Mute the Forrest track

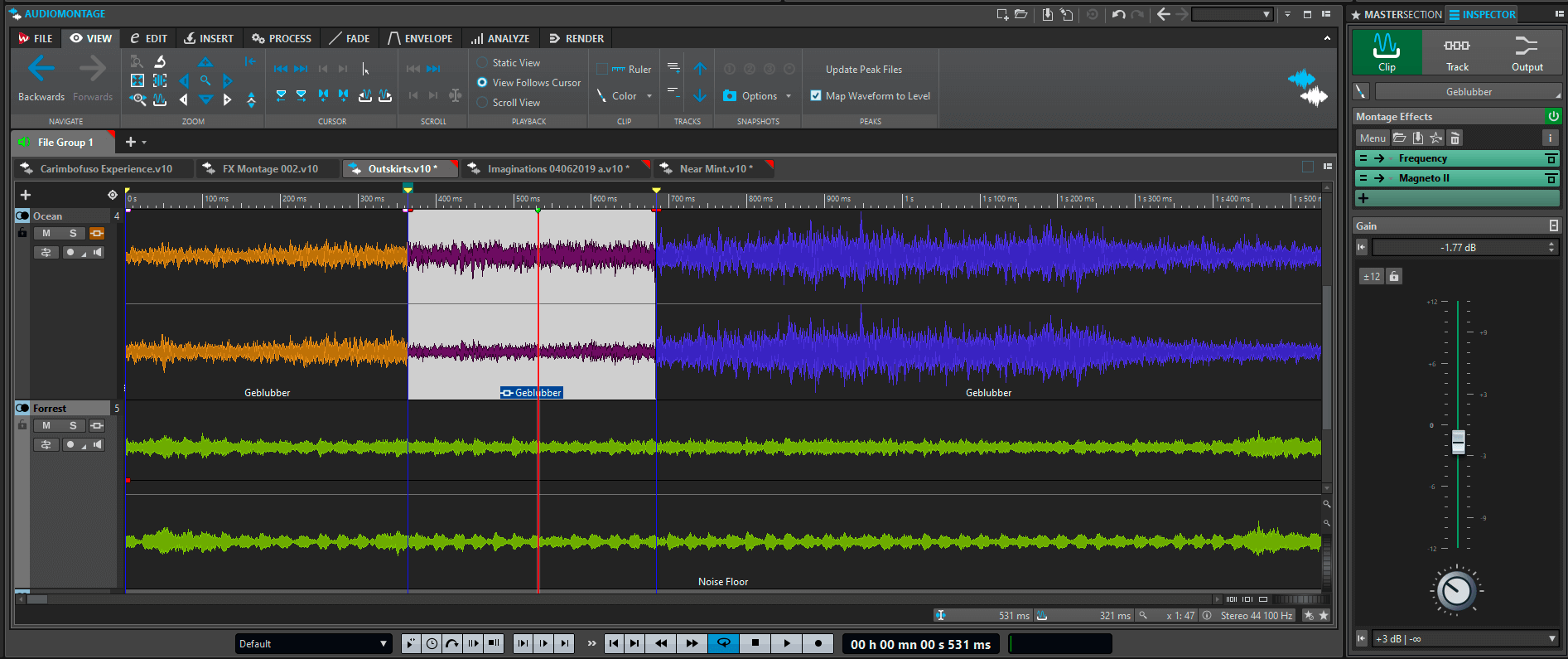(x=46, y=425)
